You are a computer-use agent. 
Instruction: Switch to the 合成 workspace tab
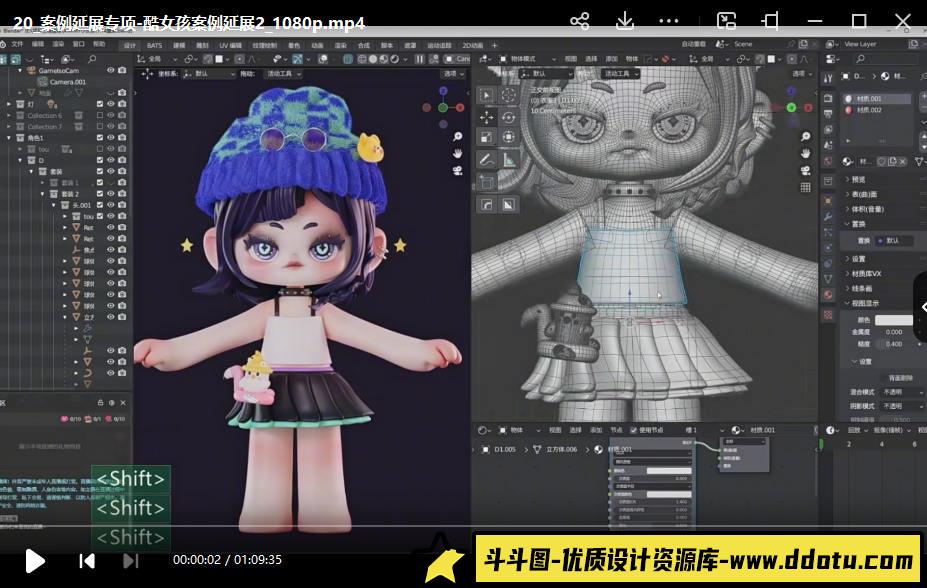click(364, 46)
